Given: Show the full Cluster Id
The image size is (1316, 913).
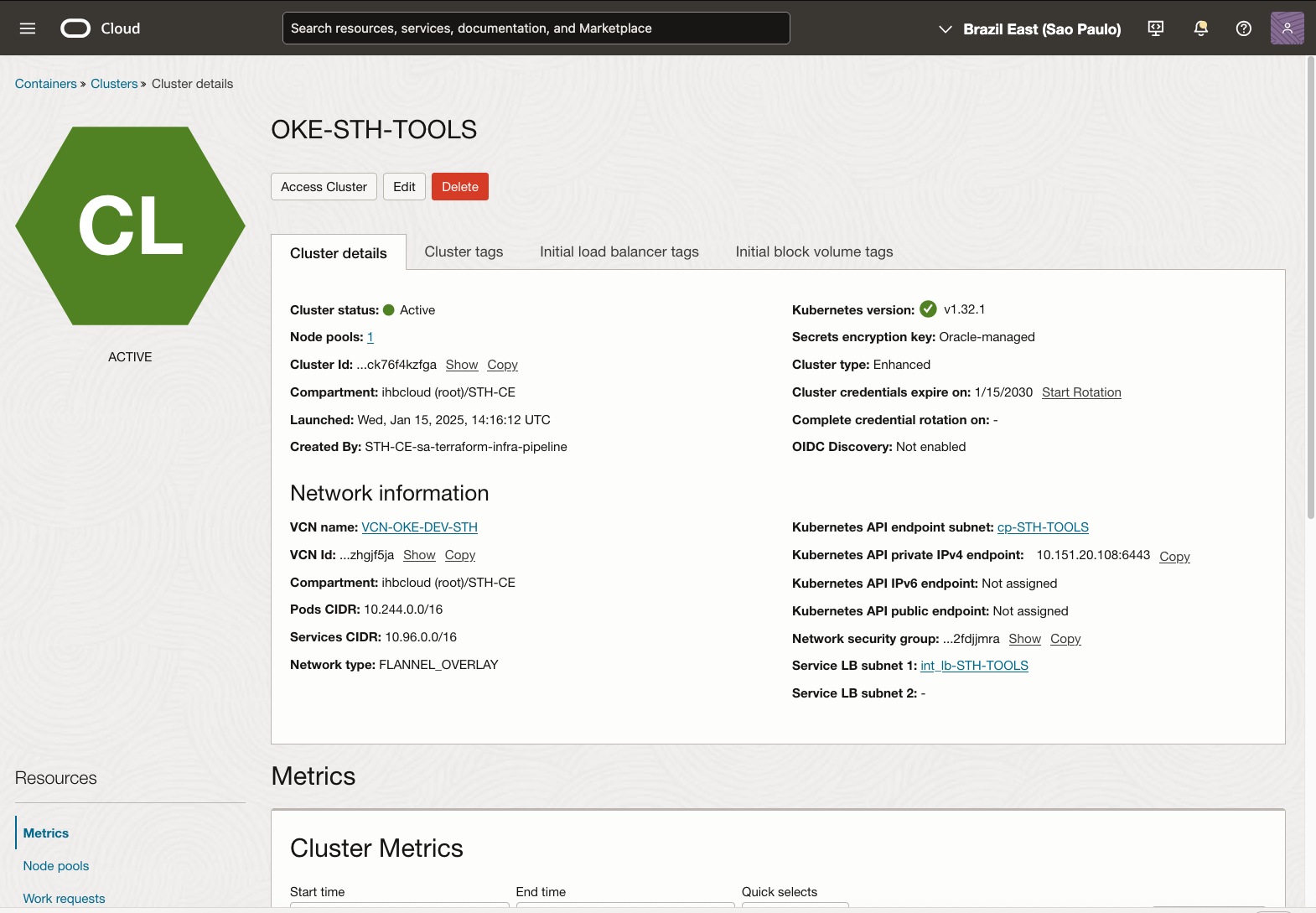Looking at the screenshot, I should [462, 365].
